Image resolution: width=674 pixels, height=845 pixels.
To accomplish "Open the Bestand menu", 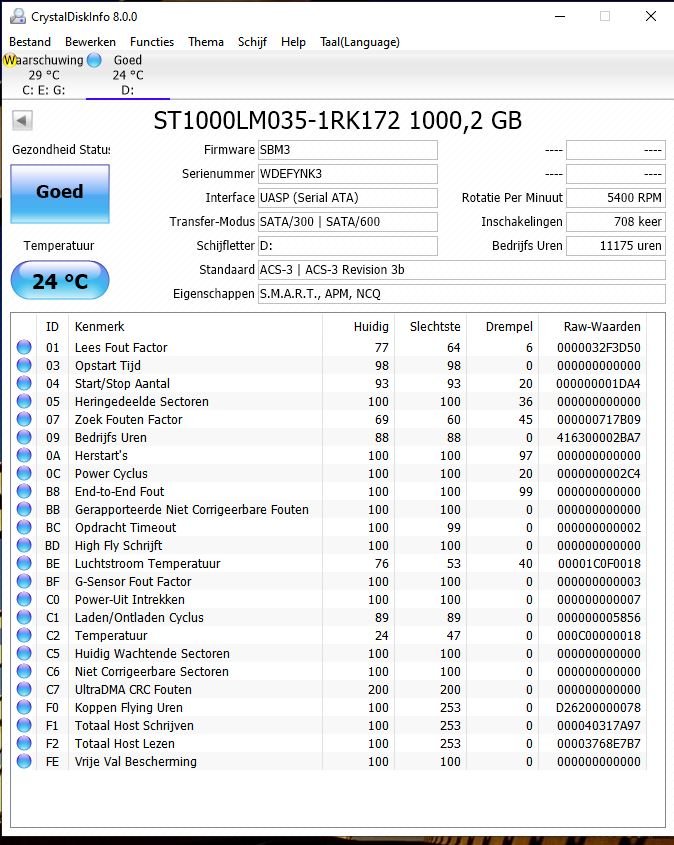I will [30, 42].
